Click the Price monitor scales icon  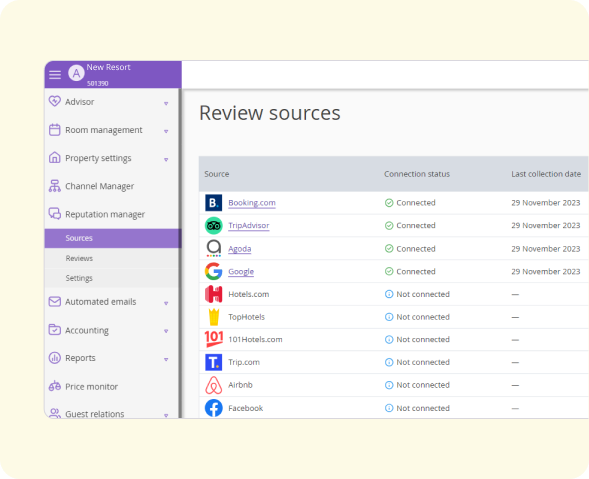pos(54,386)
